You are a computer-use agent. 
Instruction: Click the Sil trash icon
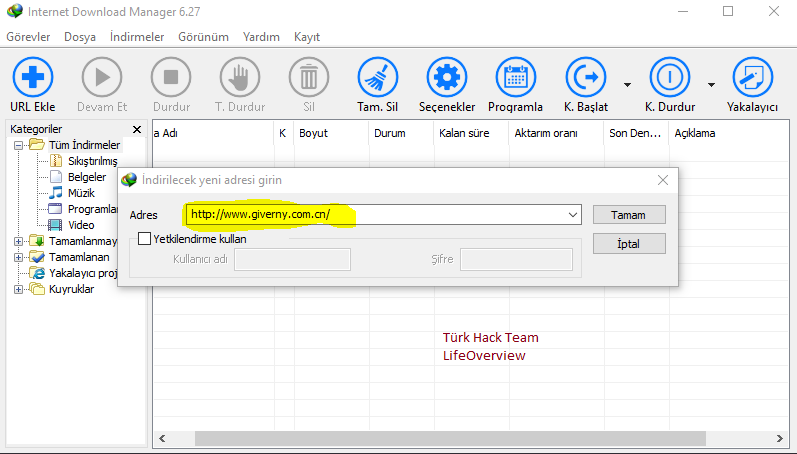(x=309, y=77)
